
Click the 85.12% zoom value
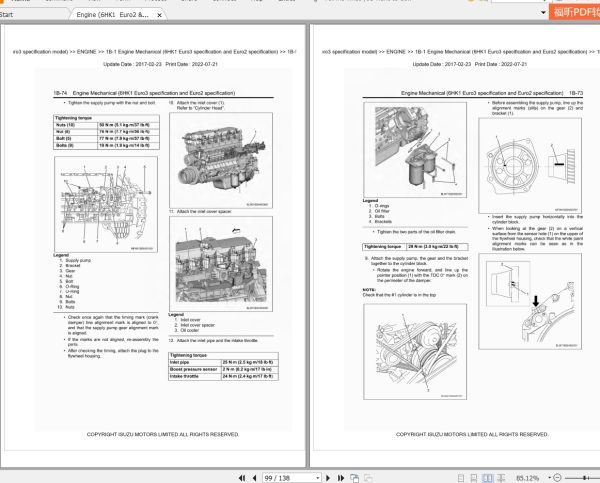pyautogui.click(x=528, y=478)
